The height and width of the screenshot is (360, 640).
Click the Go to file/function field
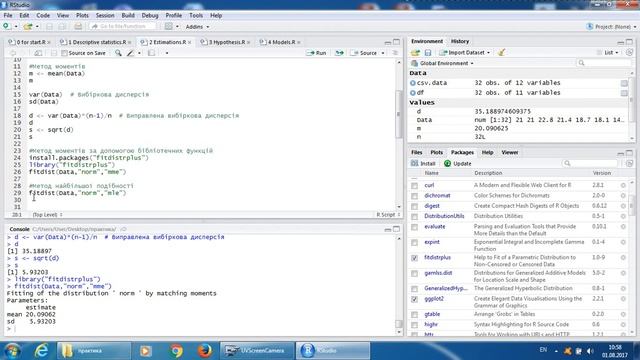pyautogui.click(x=123, y=27)
